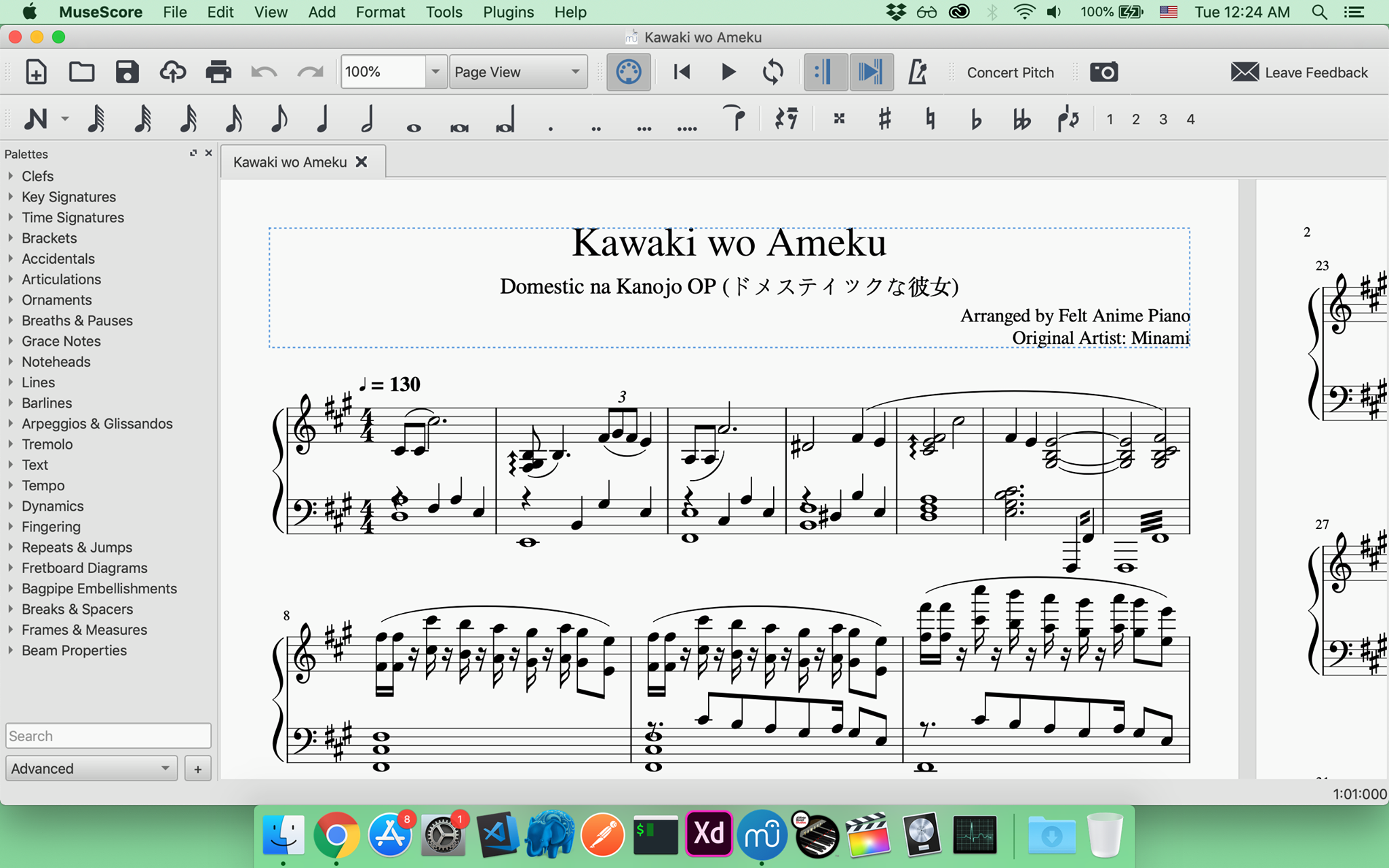The height and width of the screenshot is (868, 1389).
Task: Take a screenshot with image capture
Action: pyautogui.click(x=1103, y=72)
